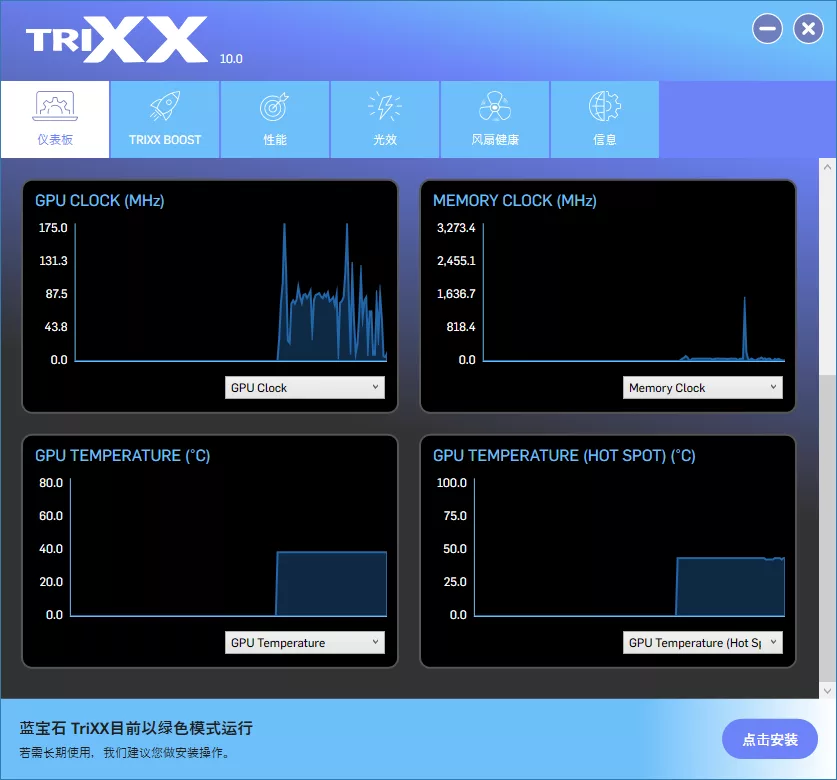The height and width of the screenshot is (780, 837).
Task: Click the hot spot temperature graph
Action: click(629, 547)
